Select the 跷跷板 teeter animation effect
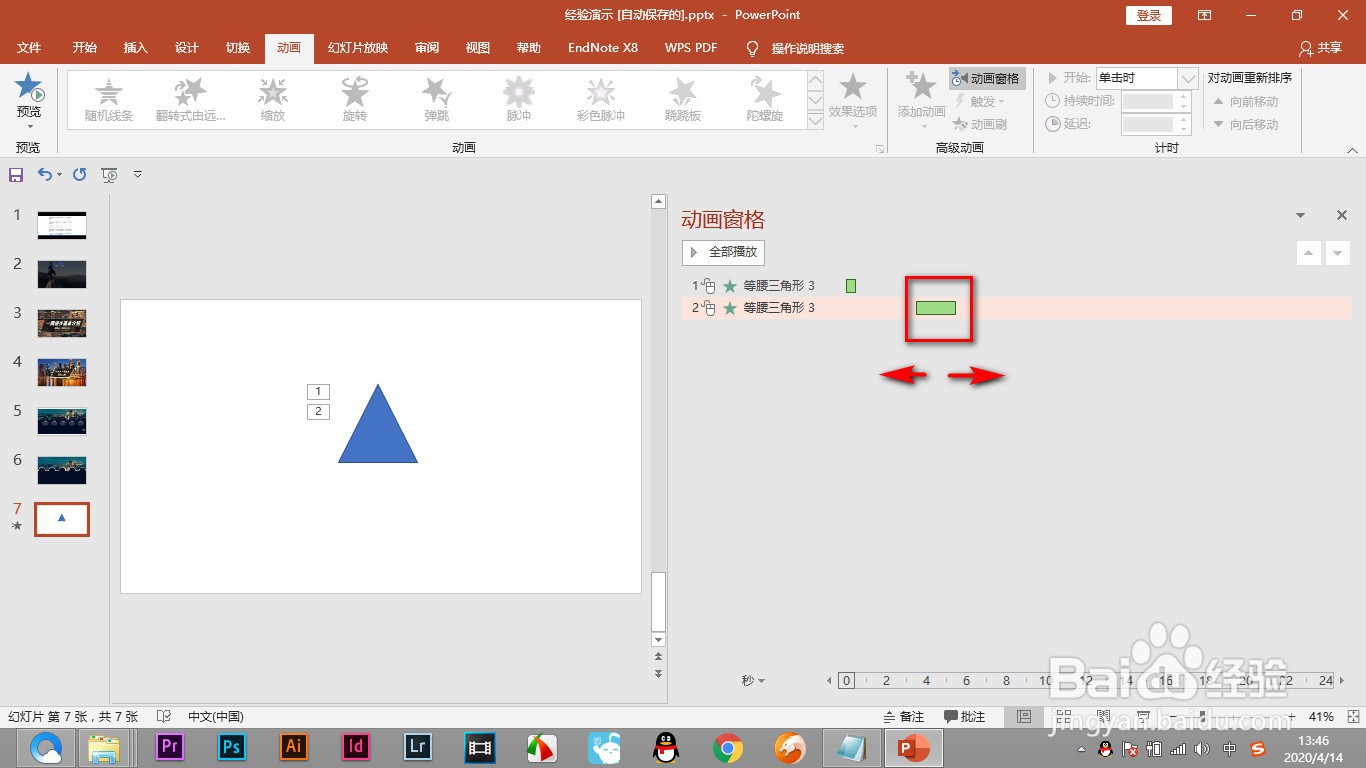The image size is (1366, 768). (683, 100)
